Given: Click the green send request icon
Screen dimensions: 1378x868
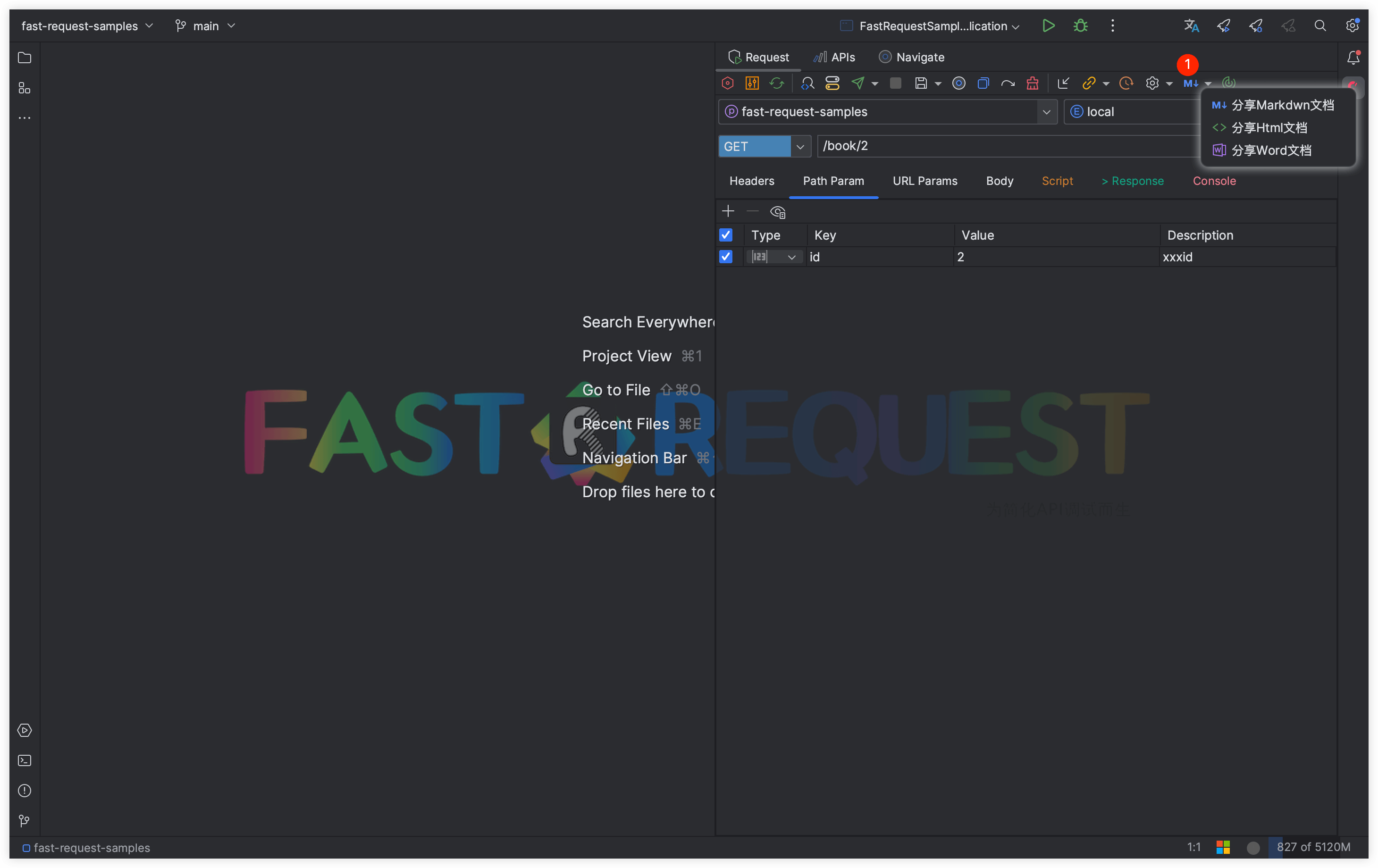Looking at the screenshot, I should click(857, 83).
